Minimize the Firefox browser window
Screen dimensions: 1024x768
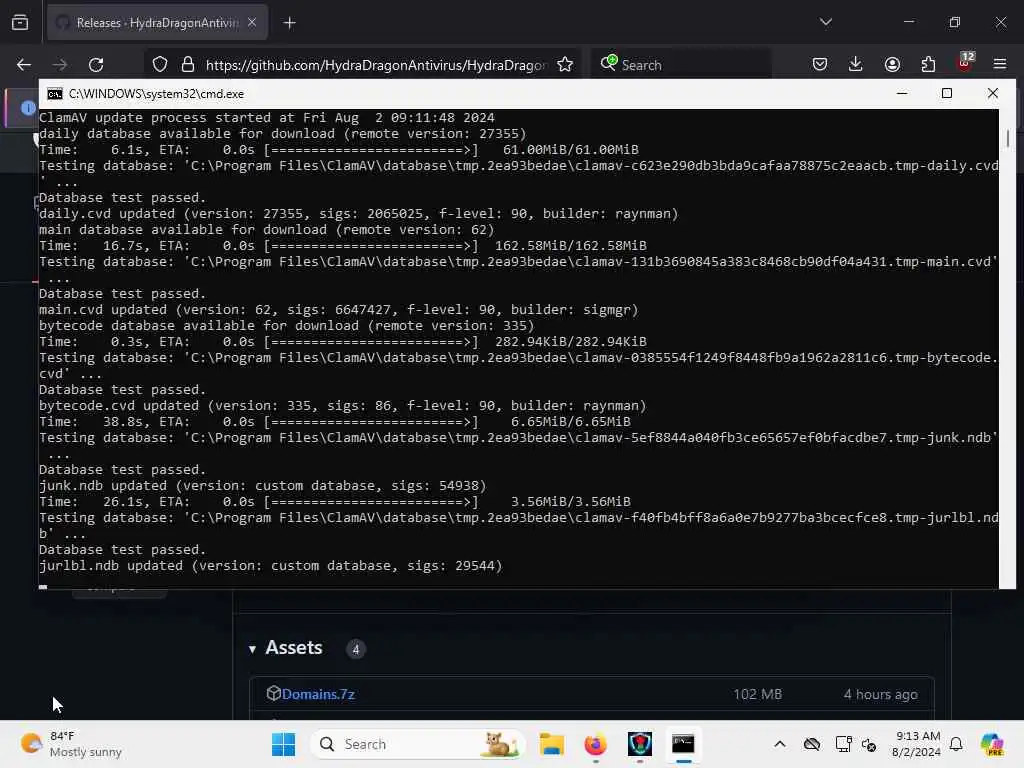point(908,22)
